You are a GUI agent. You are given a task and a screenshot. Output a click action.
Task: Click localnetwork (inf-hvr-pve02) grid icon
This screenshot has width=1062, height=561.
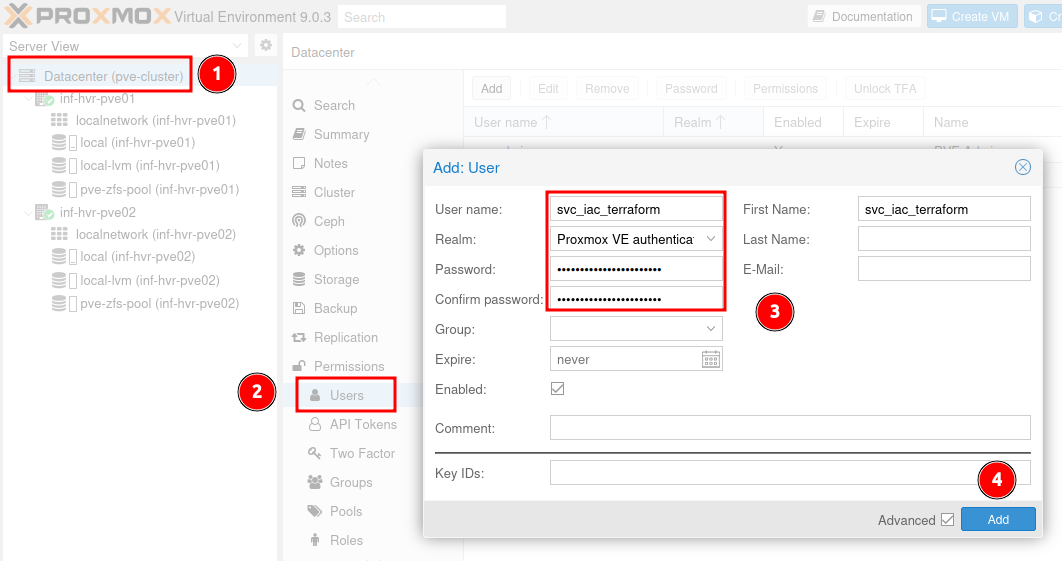tap(60, 234)
